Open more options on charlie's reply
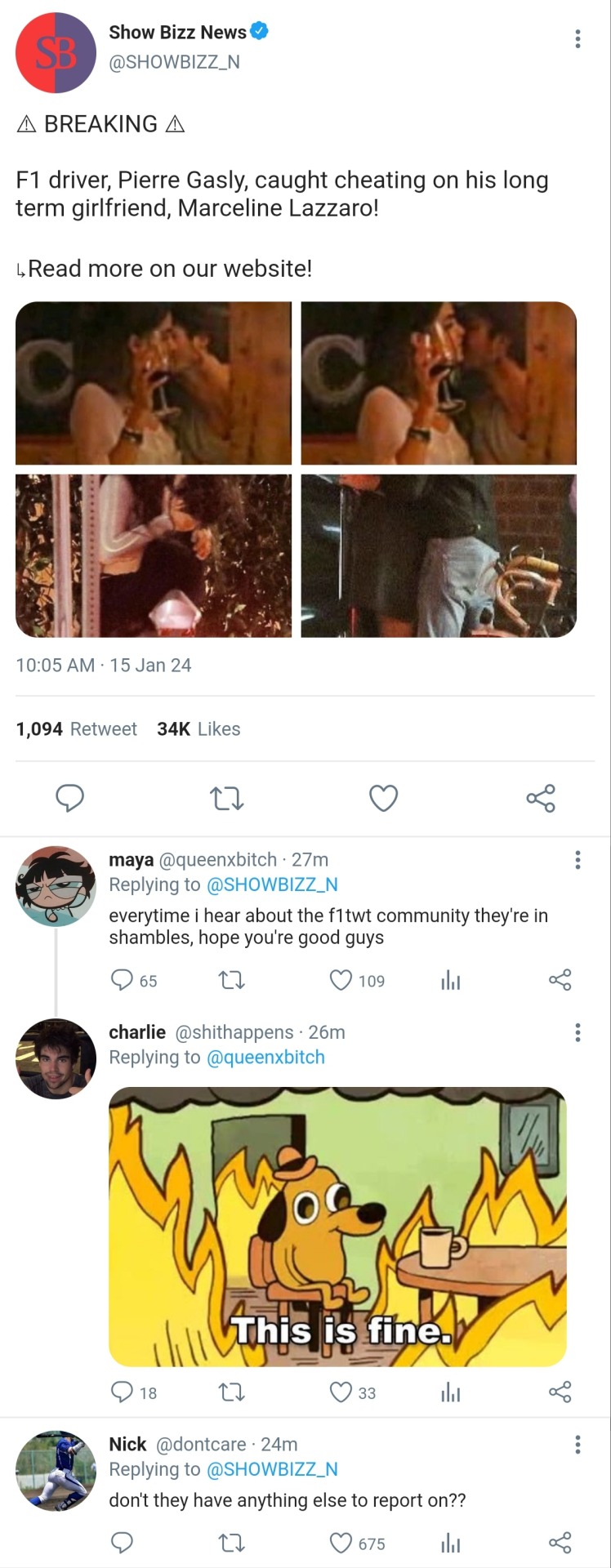The image size is (611, 1568). [578, 1032]
